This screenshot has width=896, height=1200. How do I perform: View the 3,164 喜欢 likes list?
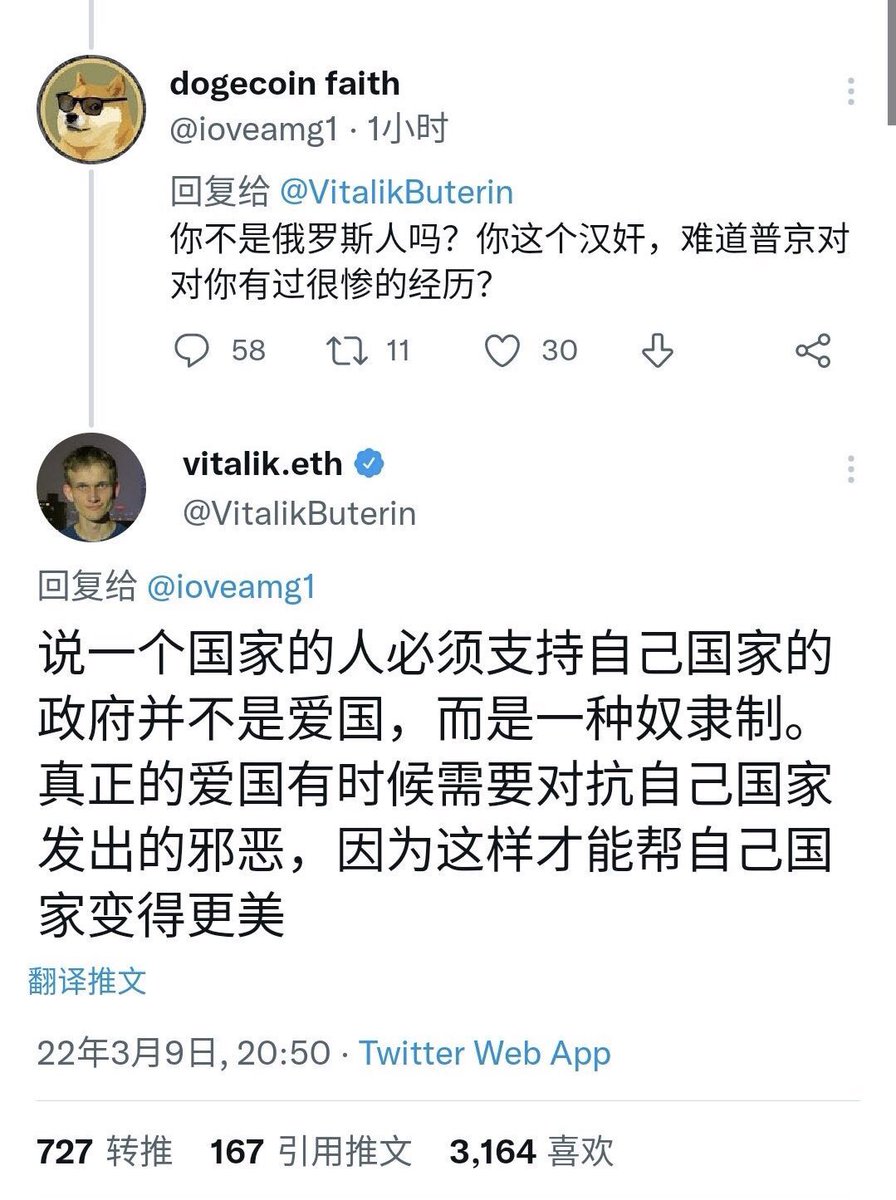coord(531,1152)
